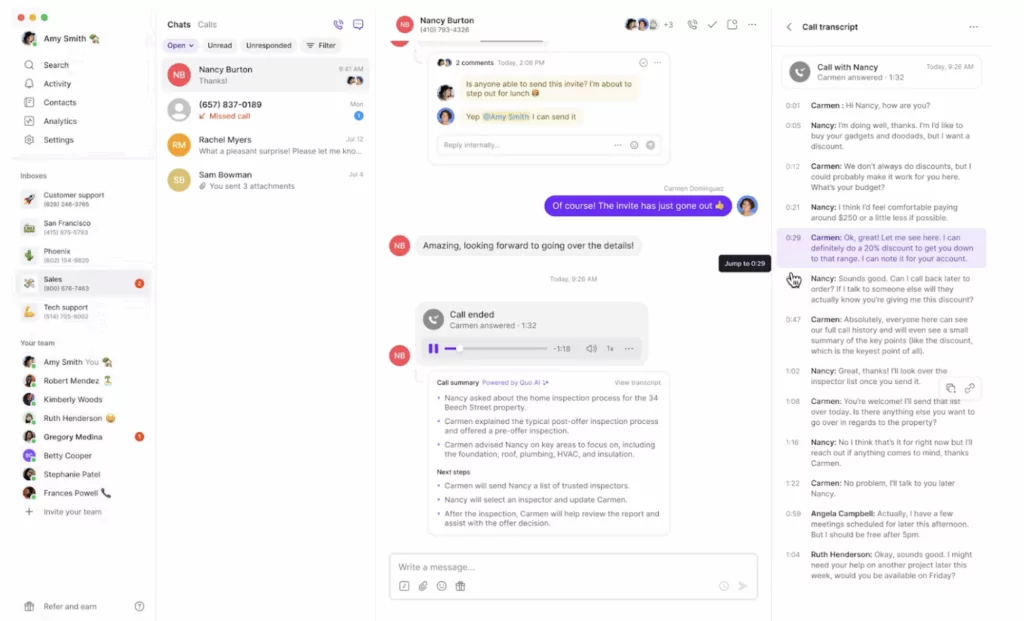
Task: Open new message compose icon
Action: (358, 25)
